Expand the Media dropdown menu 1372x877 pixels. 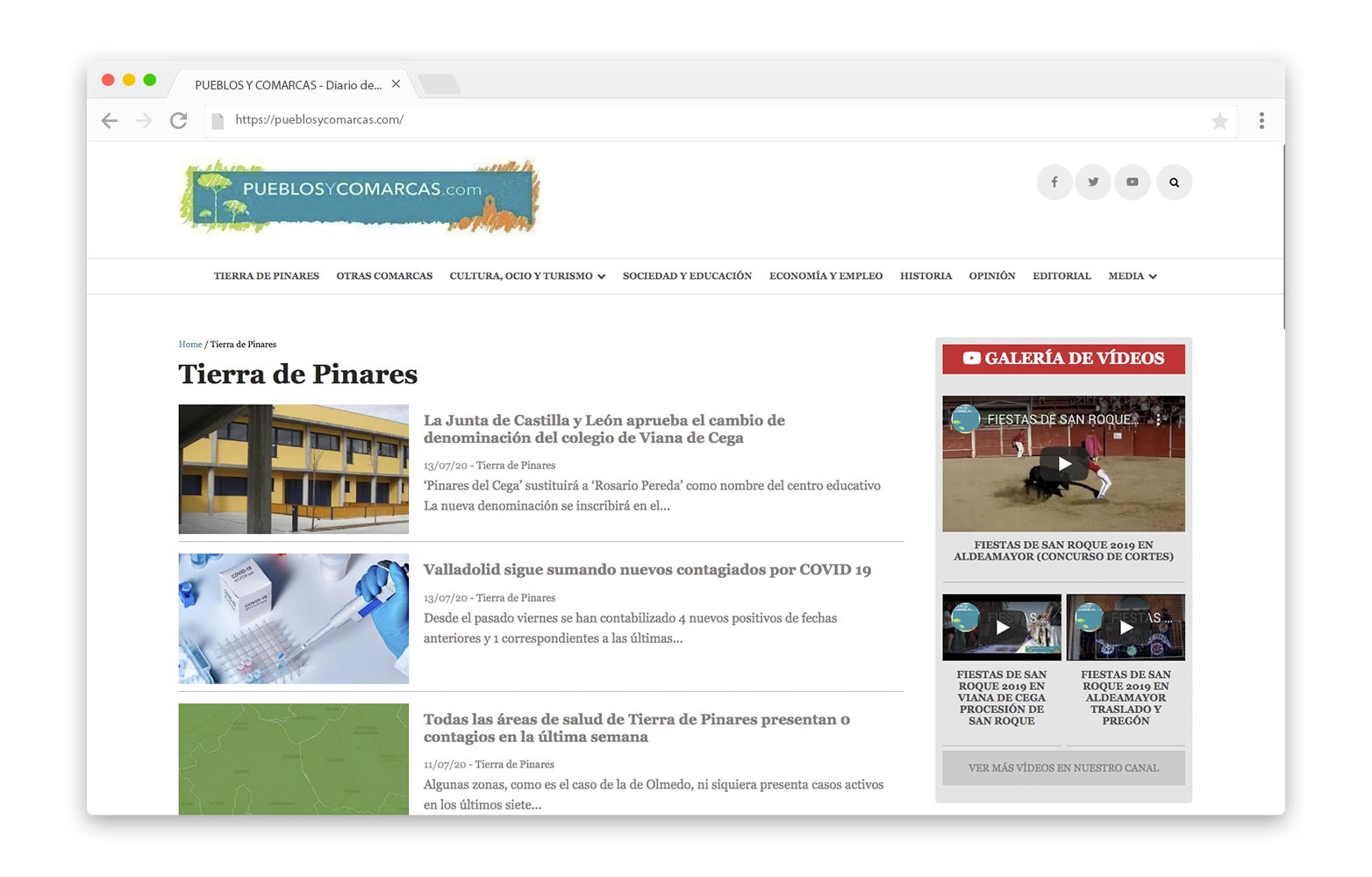(1132, 275)
